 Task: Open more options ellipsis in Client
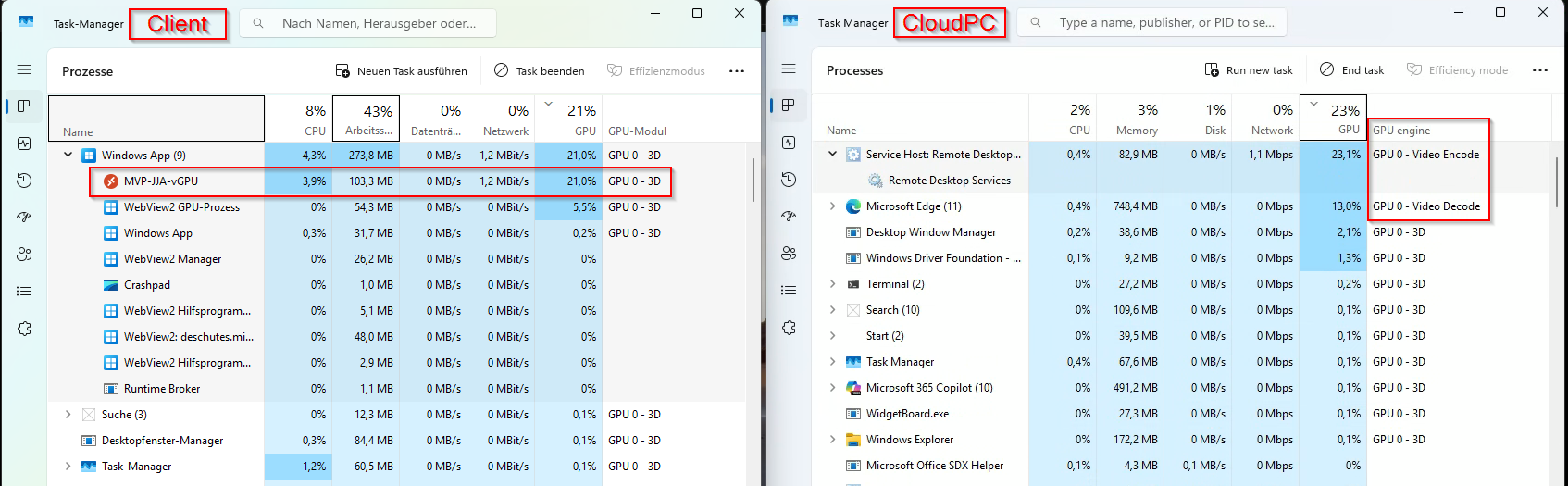[x=737, y=70]
